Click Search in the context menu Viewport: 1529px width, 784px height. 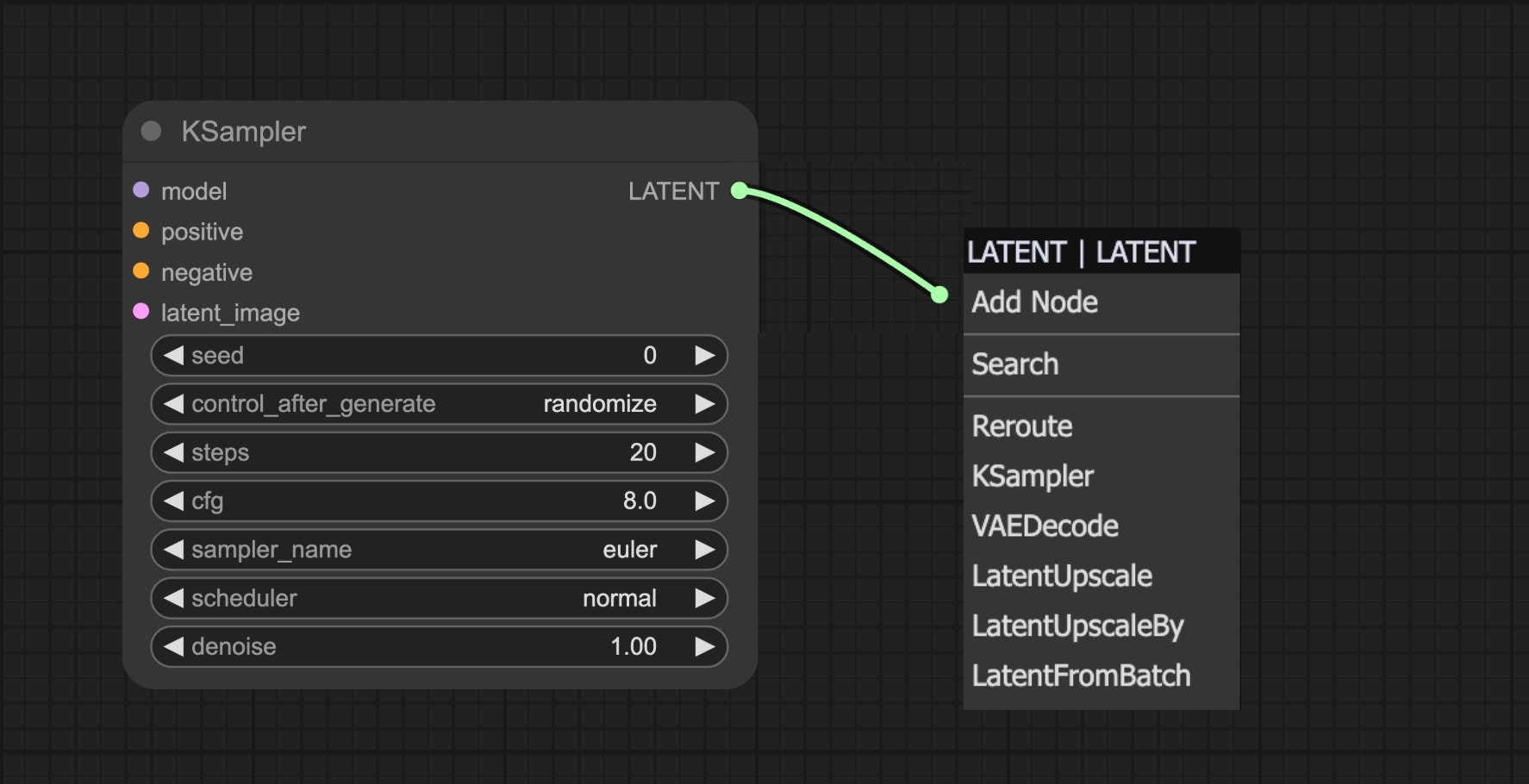click(x=1014, y=364)
